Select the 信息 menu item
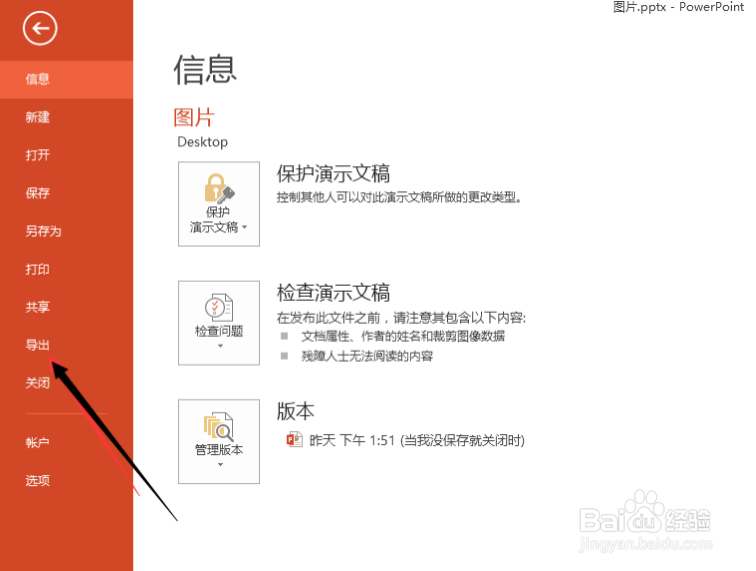The width and height of the screenshot is (756, 571). [x=67, y=79]
